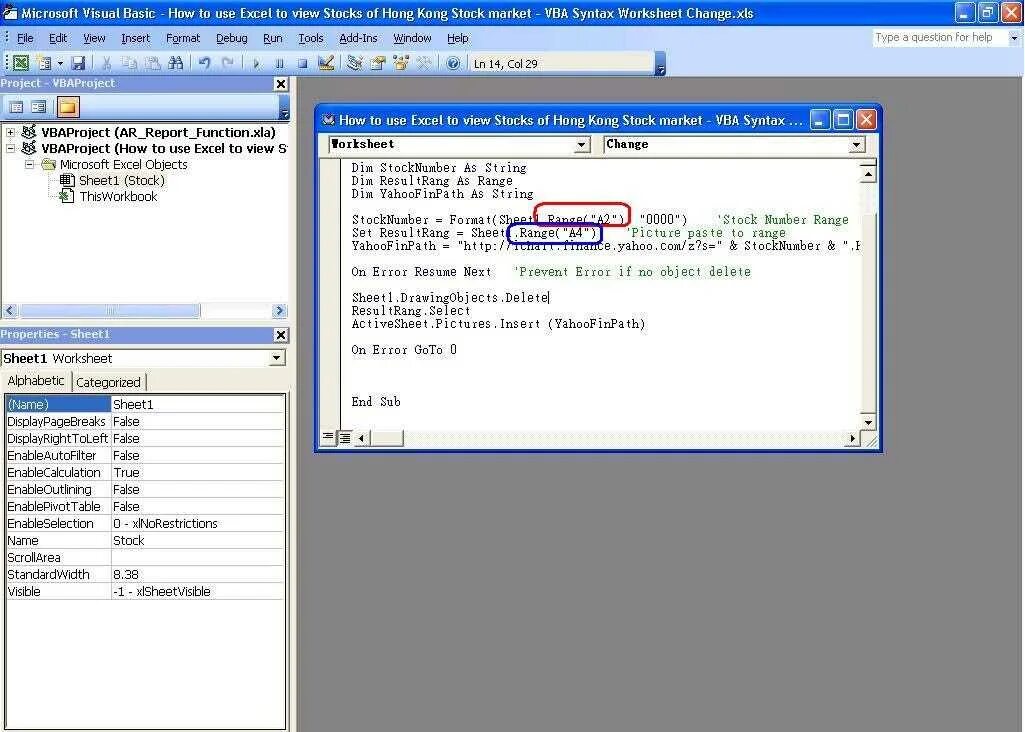Click the ScrollArea property value field
Image resolution: width=1025 pixels, height=732 pixels.
coord(198,557)
